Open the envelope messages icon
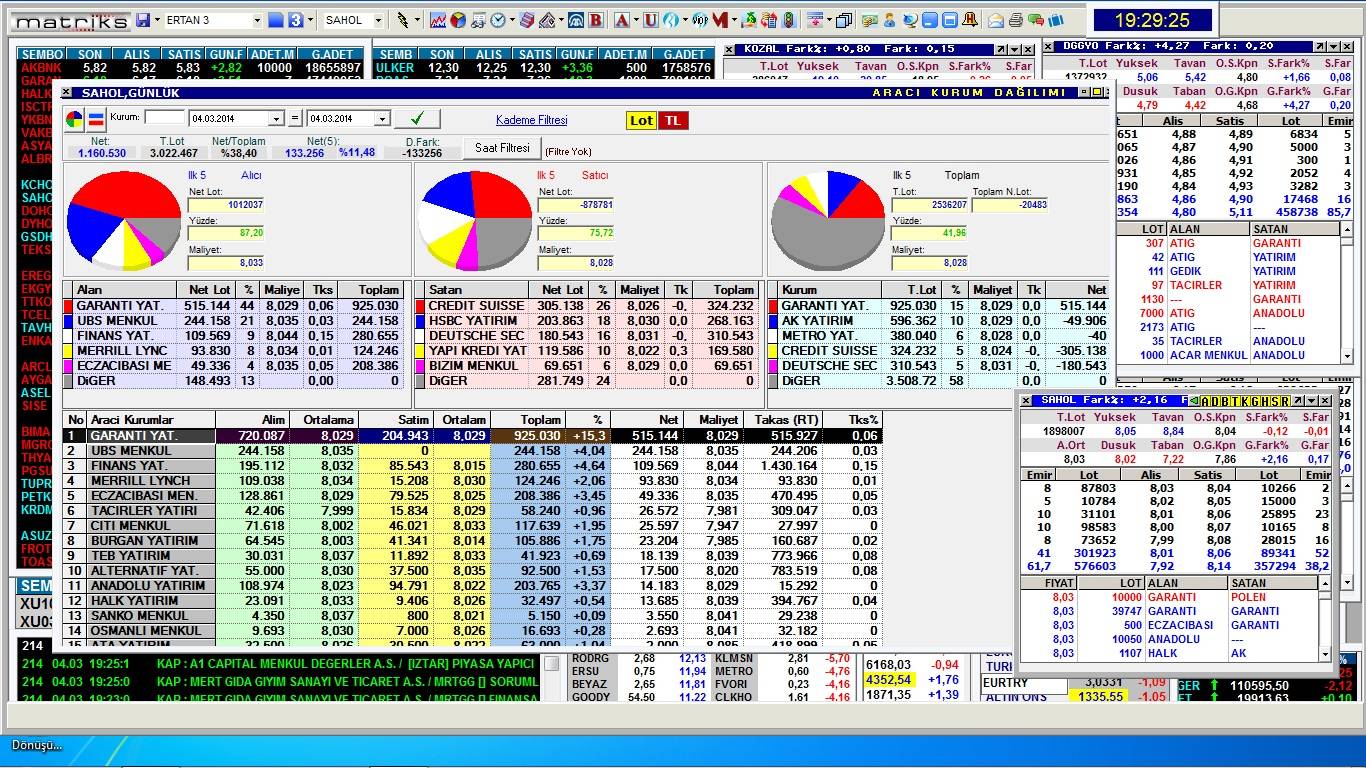Screen dimensions: 1366x768 (x=996, y=20)
